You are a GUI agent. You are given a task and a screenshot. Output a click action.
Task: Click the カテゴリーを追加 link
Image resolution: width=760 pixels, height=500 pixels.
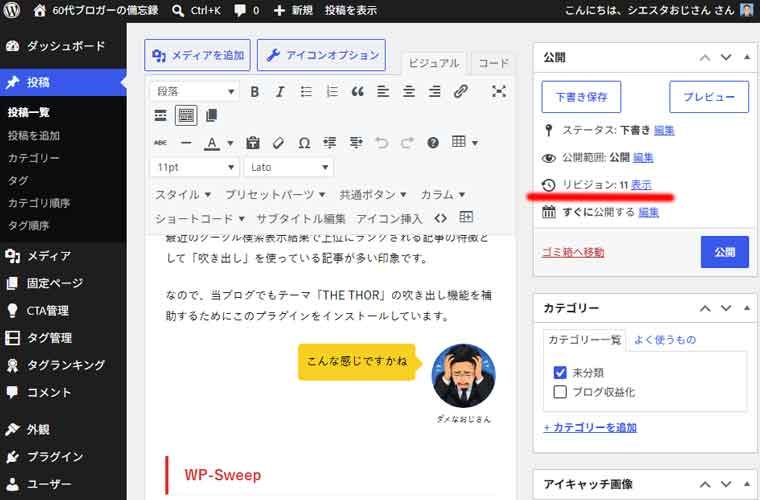click(590, 427)
